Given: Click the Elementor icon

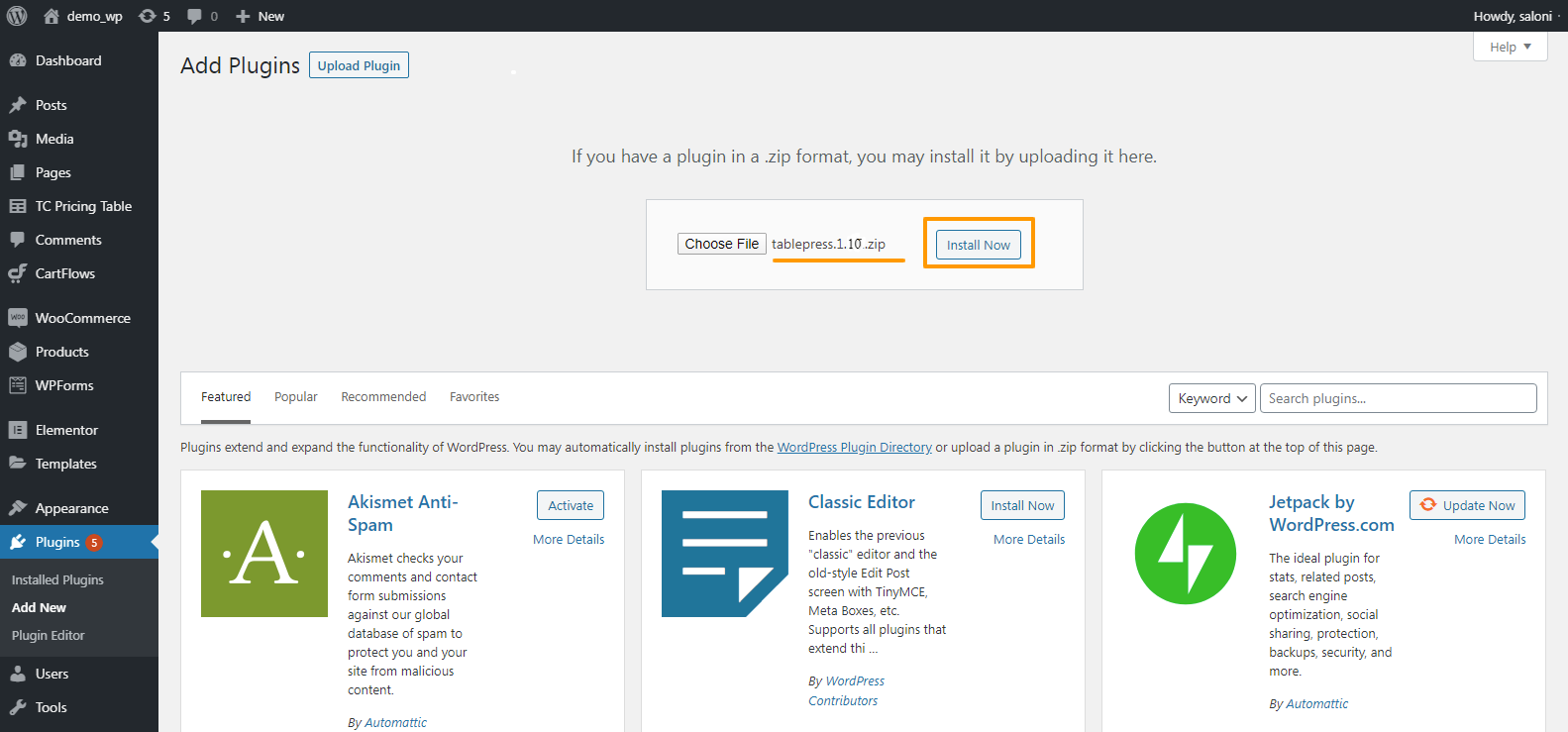Looking at the screenshot, I should [x=18, y=430].
